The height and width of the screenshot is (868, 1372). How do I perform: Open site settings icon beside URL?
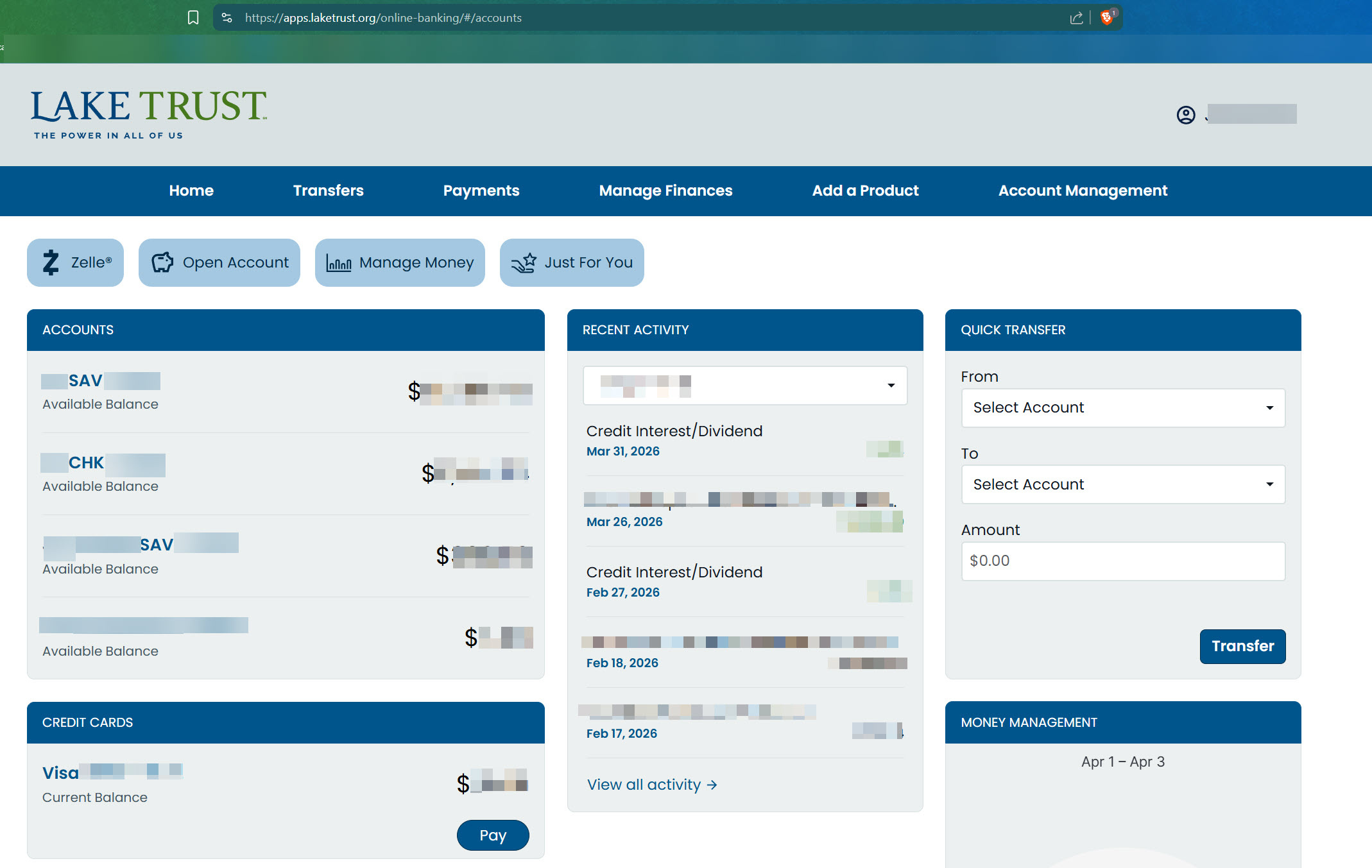click(227, 18)
